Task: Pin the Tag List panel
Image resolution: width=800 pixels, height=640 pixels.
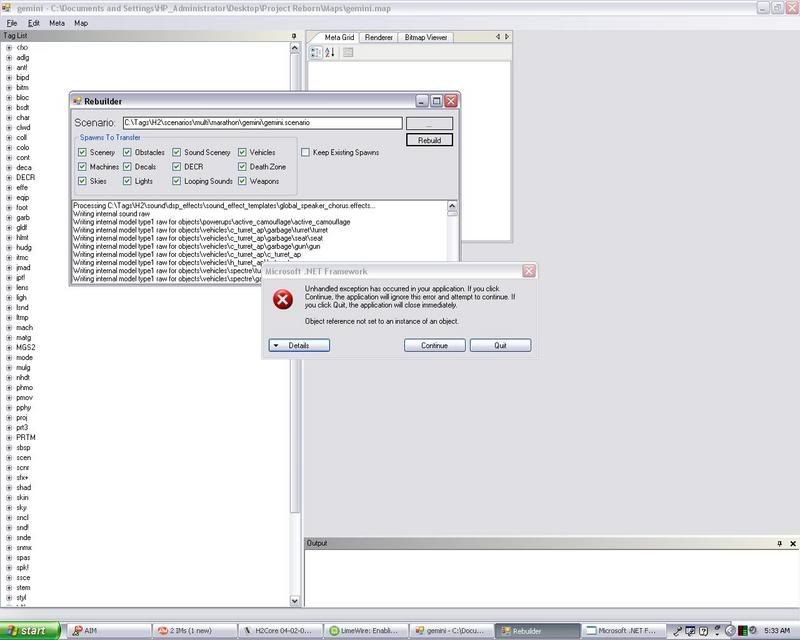Action: (x=294, y=36)
